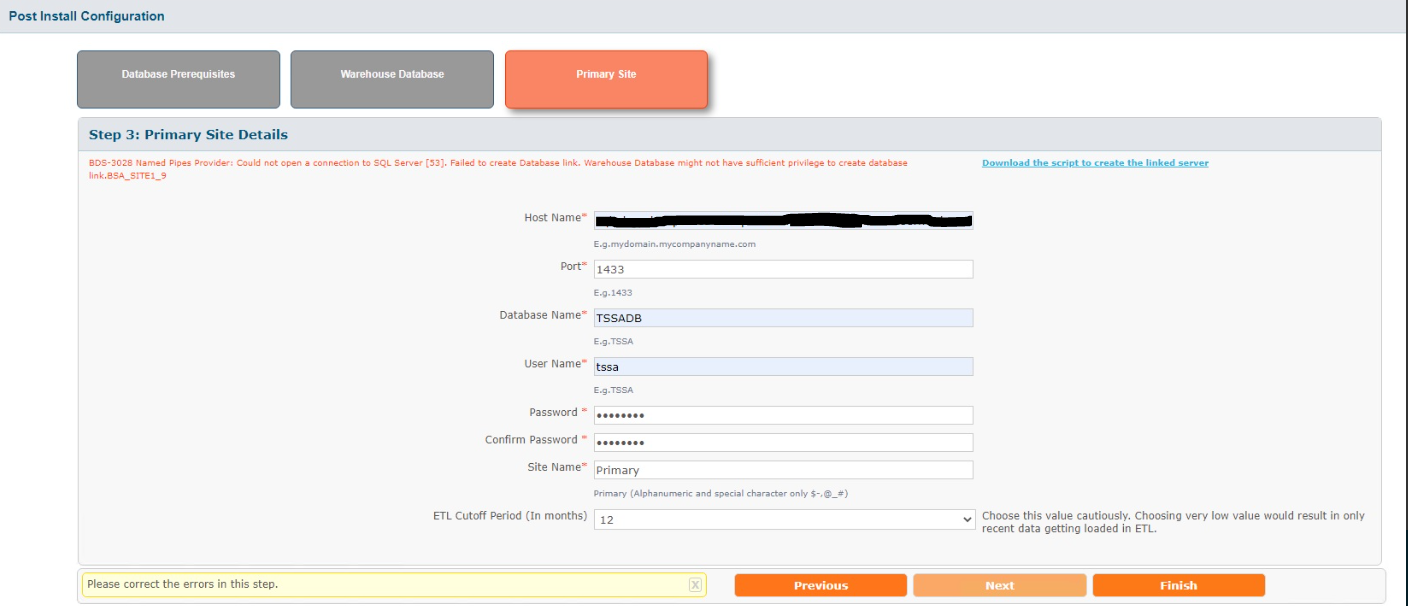The height and width of the screenshot is (606, 1408).
Task: Open the ETL Cutoff Period dropdown
Action: (x=785, y=520)
